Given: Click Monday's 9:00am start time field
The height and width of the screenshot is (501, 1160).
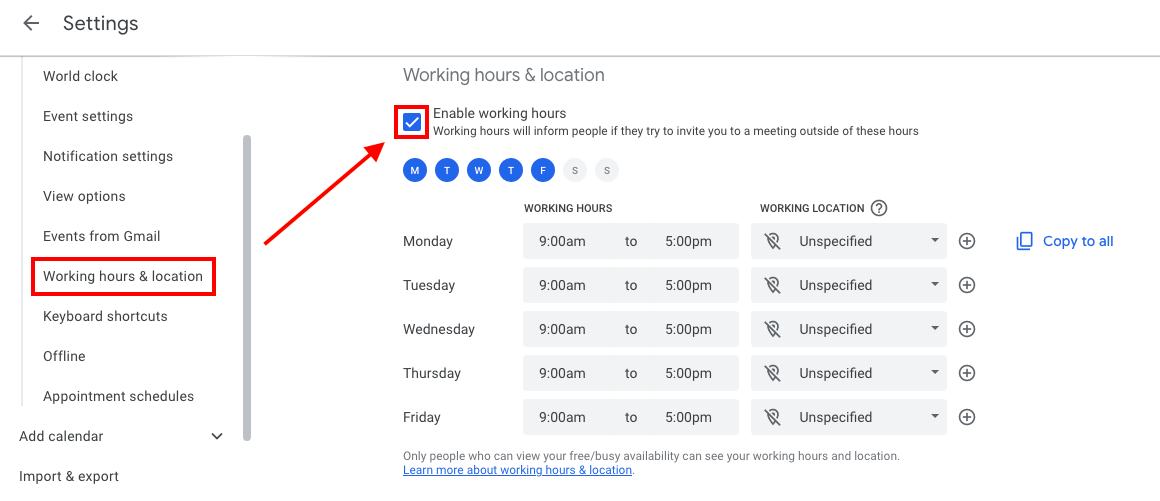Looking at the screenshot, I should click(x=562, y=241).
